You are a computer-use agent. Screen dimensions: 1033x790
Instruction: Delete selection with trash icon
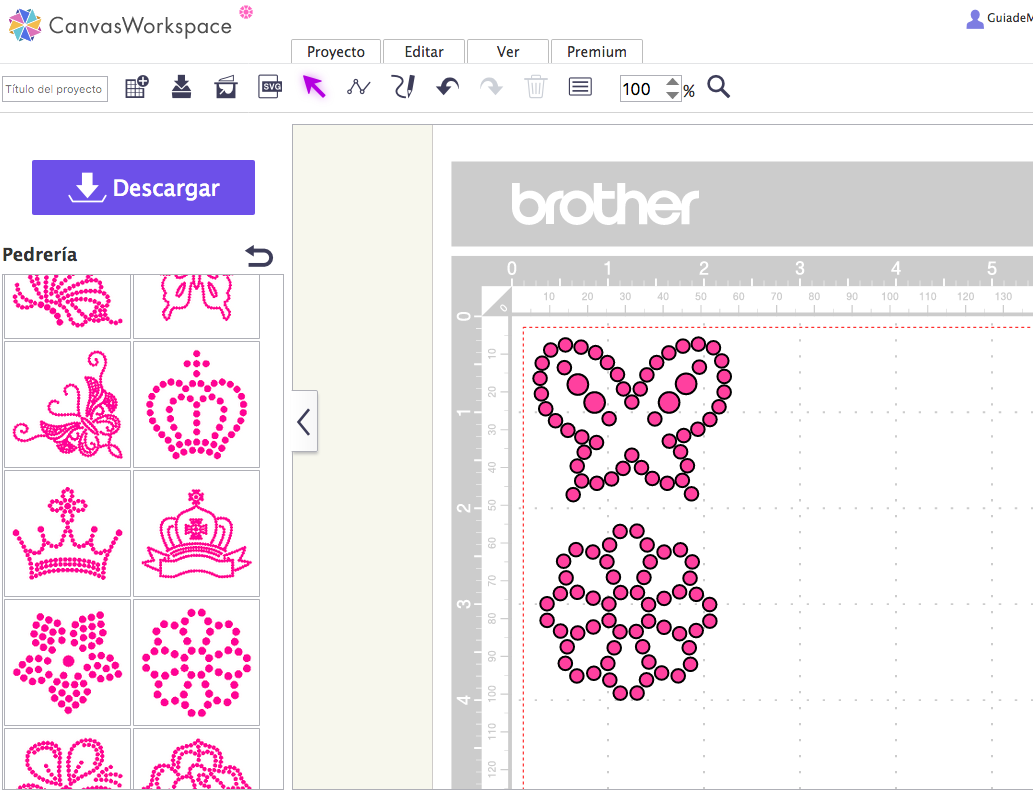point(536,86)
